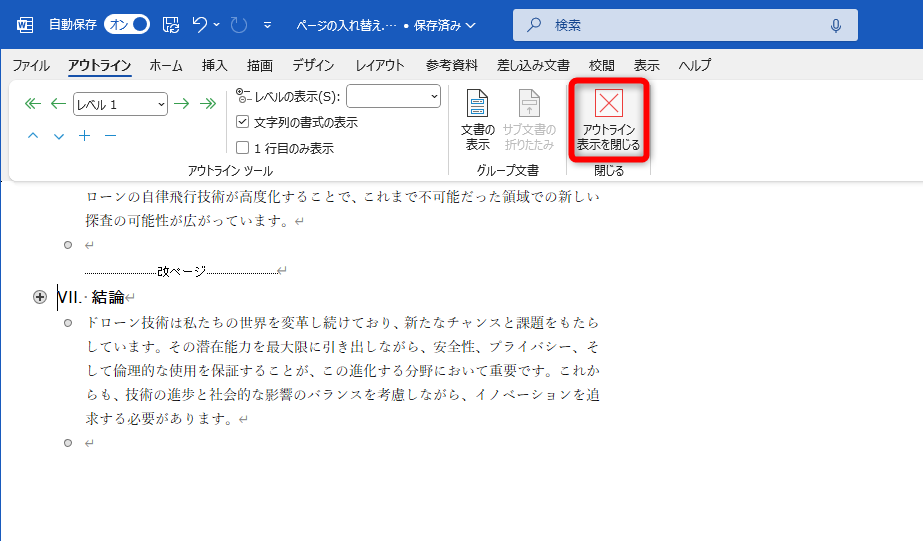Open the saved-status dropdown beside the file name

pyautogui.click(x=470, y=25)
